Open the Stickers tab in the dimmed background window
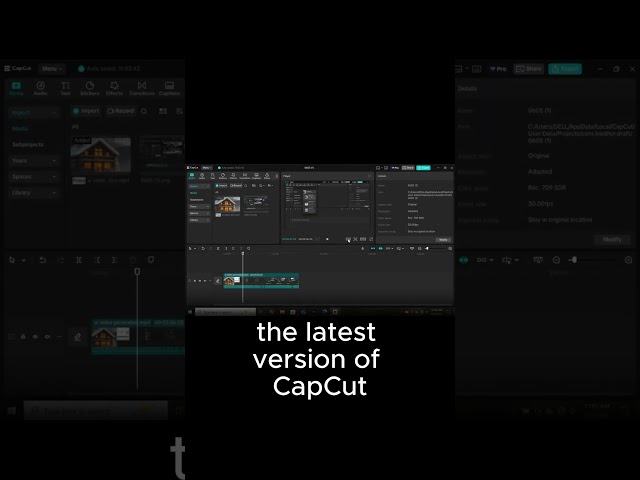The image size is (640, 480). pyautogui.click(x=90, y=88)
